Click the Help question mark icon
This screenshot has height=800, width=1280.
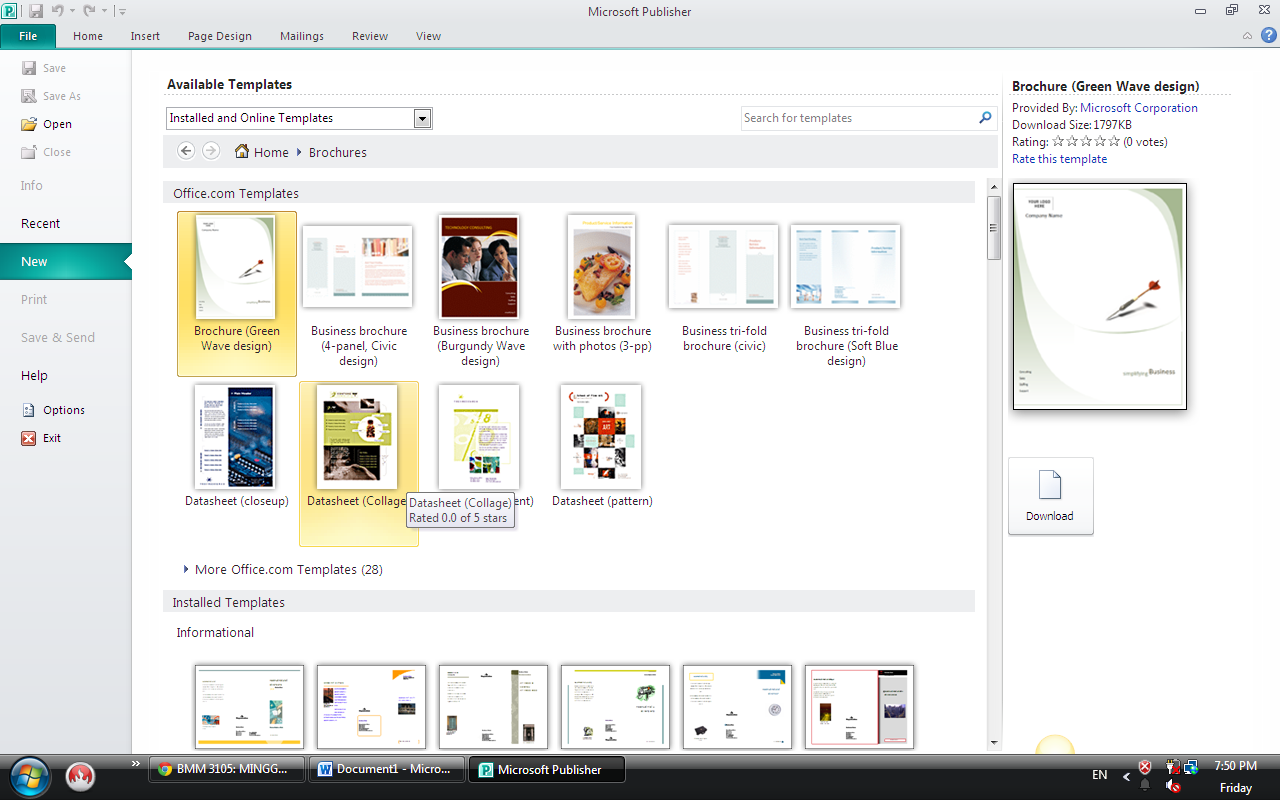pos(1269,35)
